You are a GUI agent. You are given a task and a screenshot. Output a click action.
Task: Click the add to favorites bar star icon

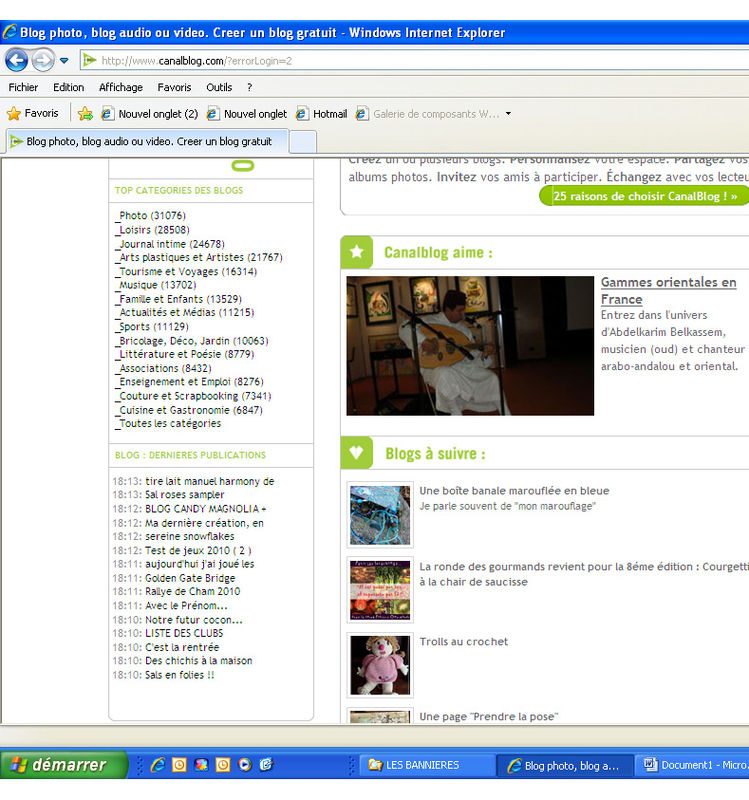(85, 113)
